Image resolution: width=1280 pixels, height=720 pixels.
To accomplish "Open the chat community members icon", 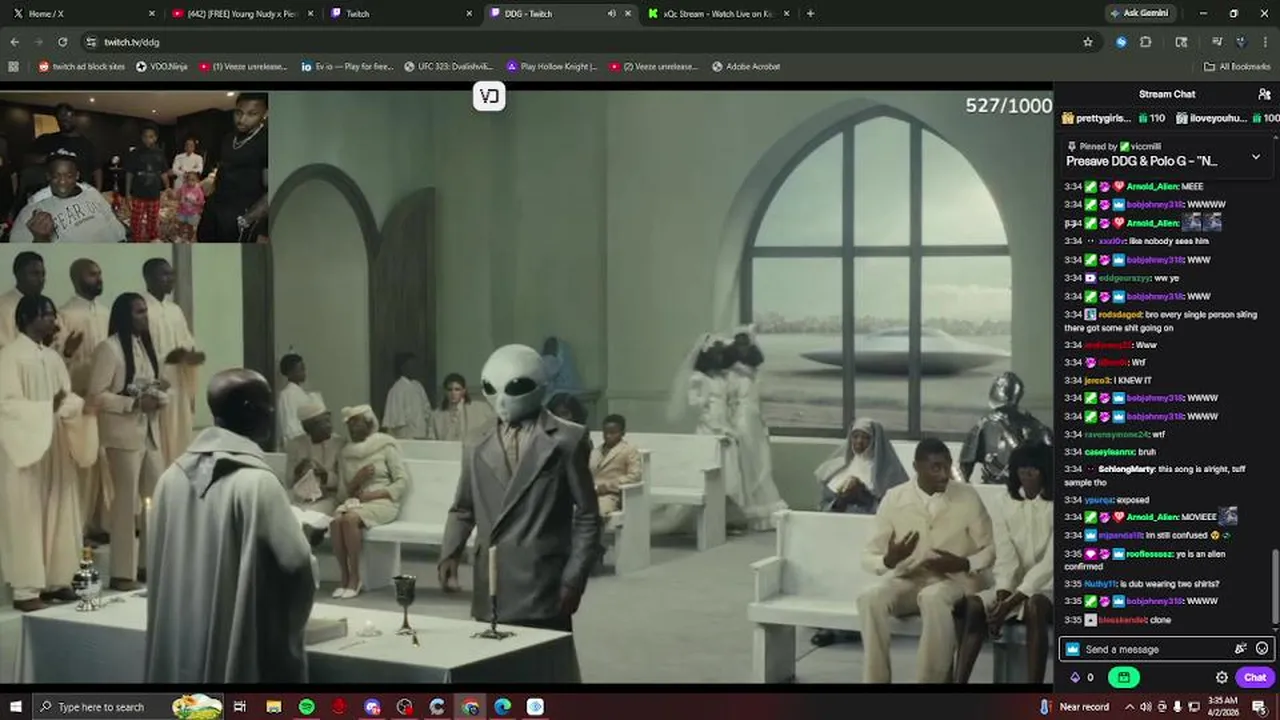I will (x=1264, y=94).
